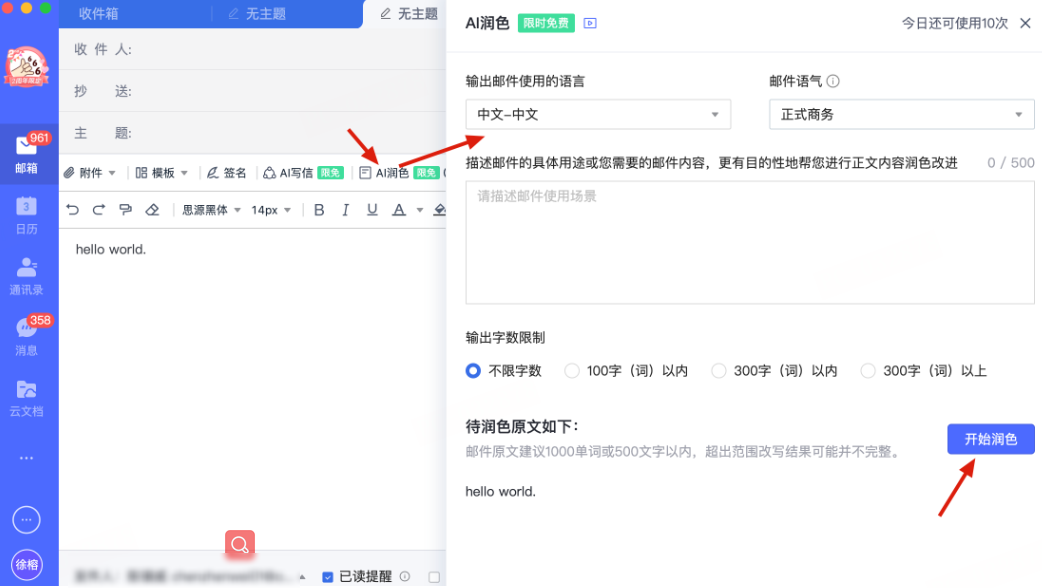Click the info icon next to 邮件语气

(x=833, y=81)
